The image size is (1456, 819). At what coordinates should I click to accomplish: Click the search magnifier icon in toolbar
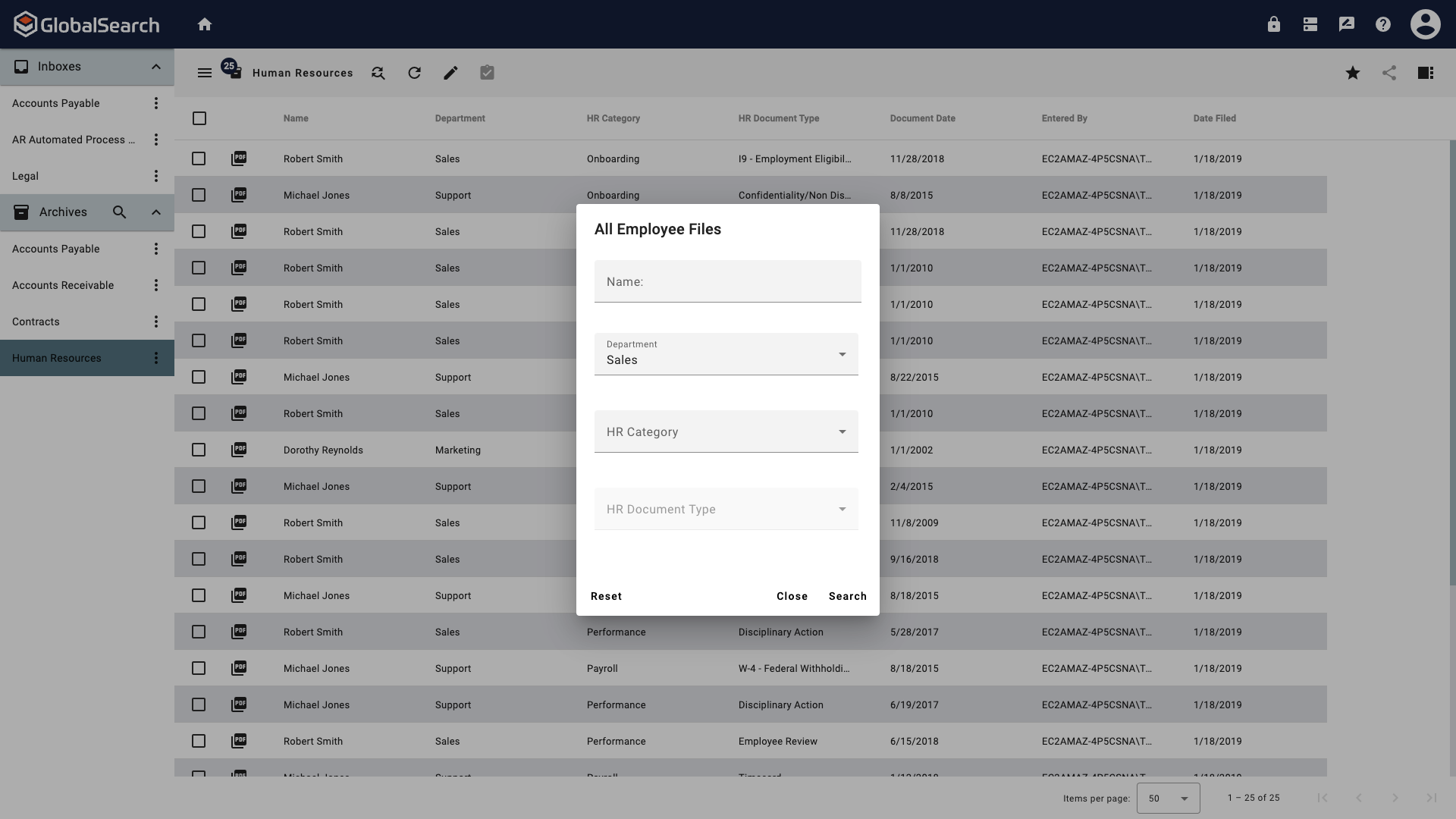pyautogui.click(x=377, y=72)
